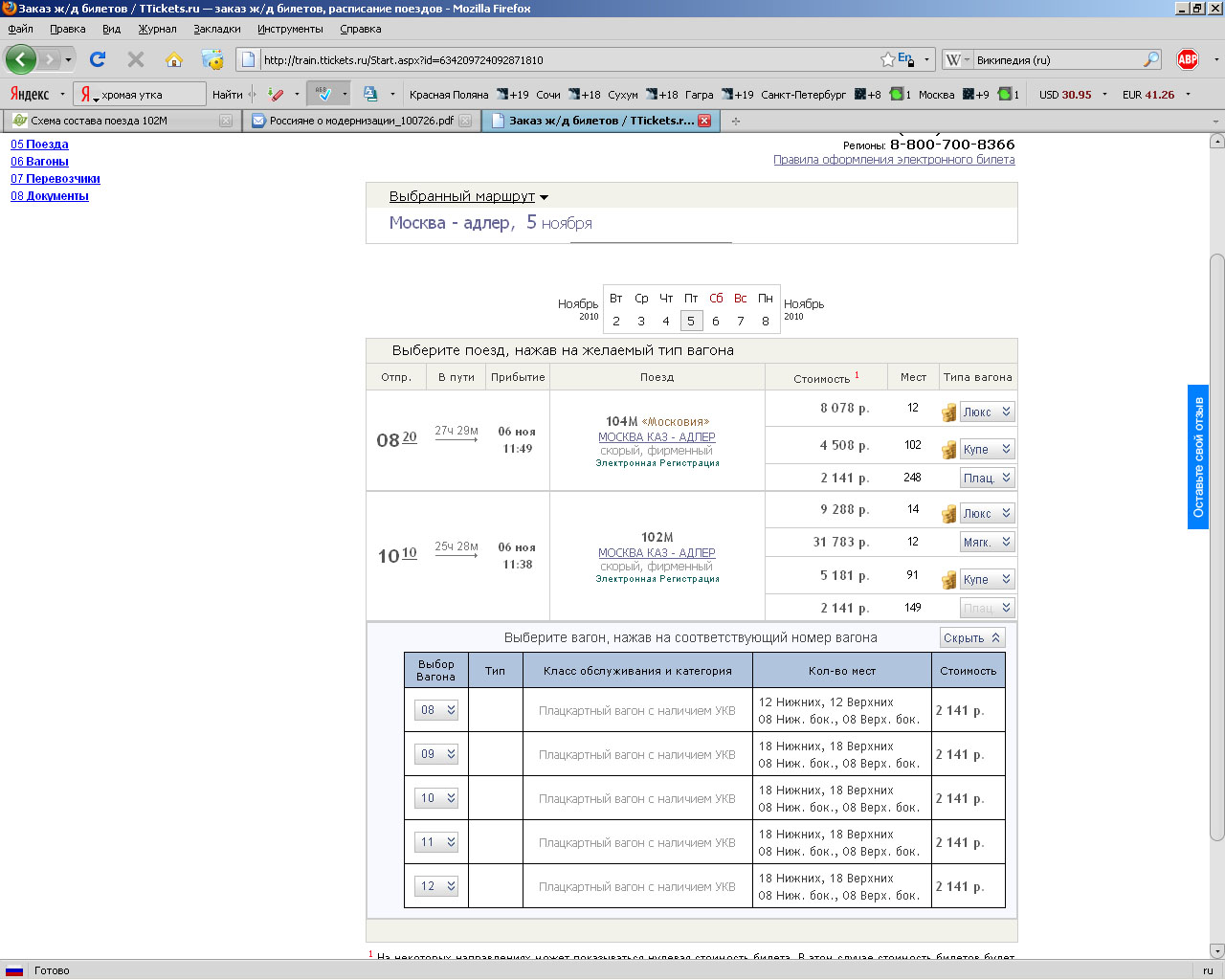Open the Мягк. wagon type dropdown
This screenshot has width=1225, height=980.
click(x=987, y=542)
